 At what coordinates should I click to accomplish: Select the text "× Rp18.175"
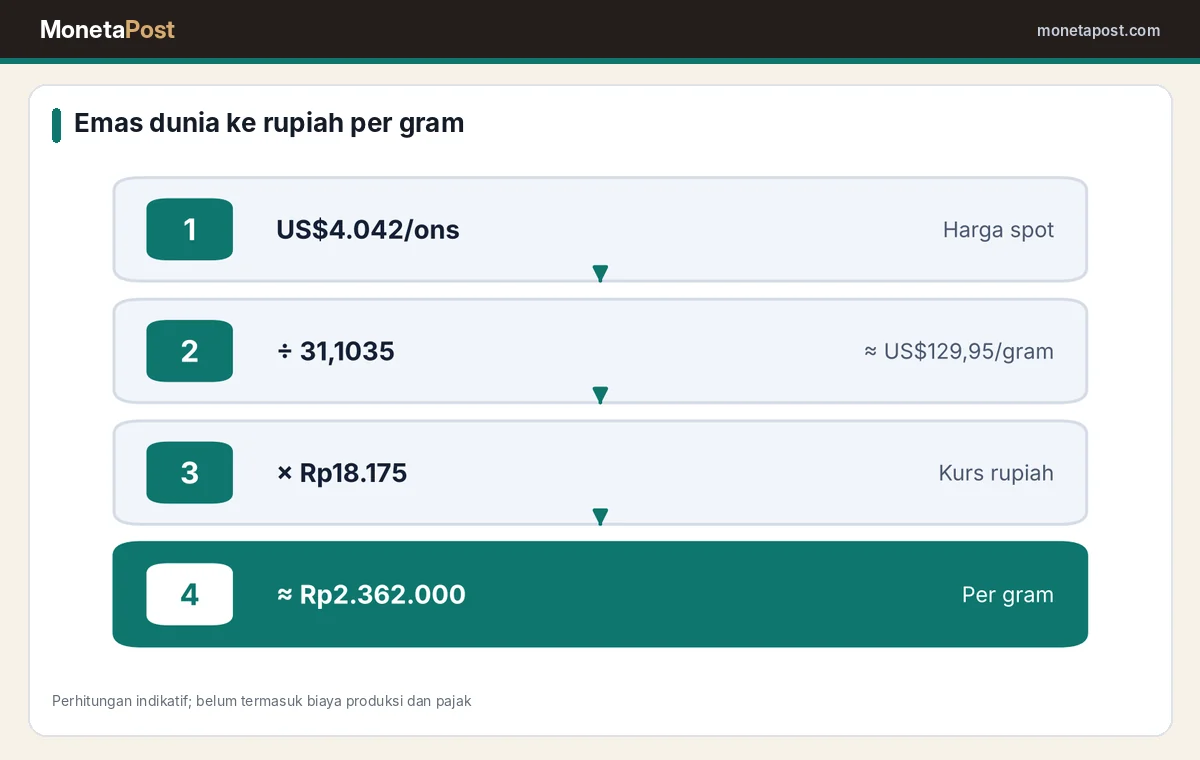click(x=342, y=473)
